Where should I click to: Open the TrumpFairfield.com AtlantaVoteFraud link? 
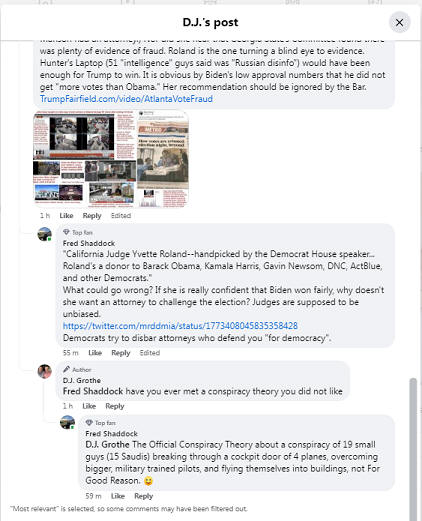click(x=126, y=99)
